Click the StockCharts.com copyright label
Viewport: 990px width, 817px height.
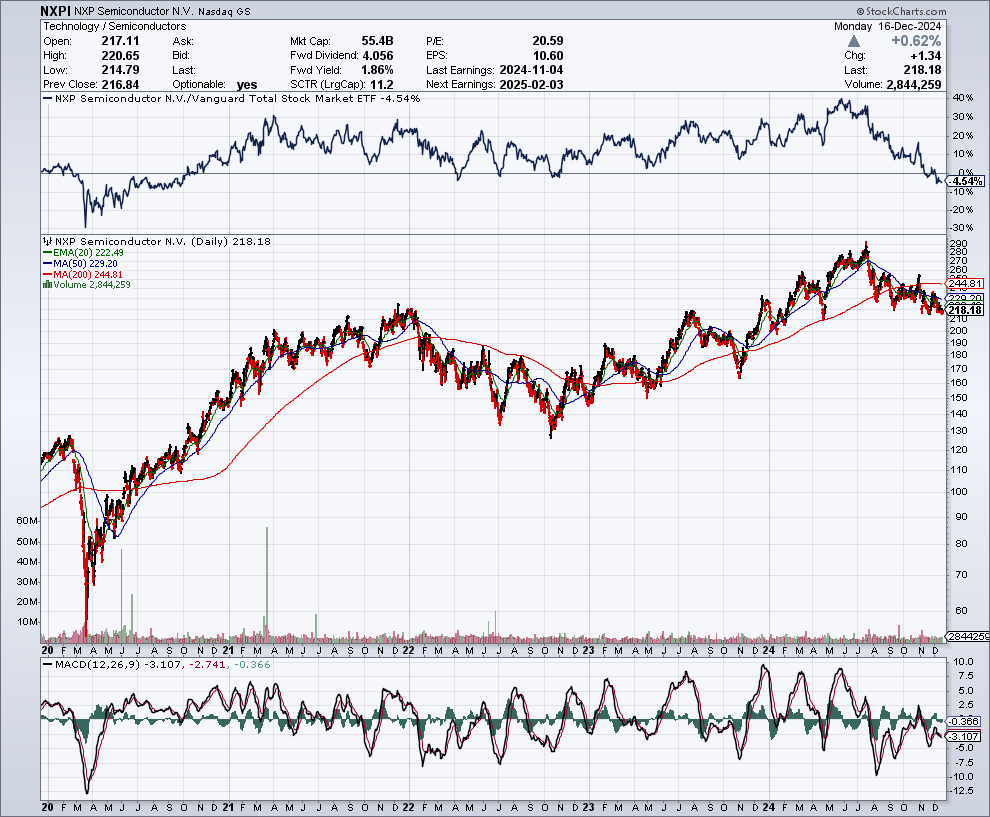pos(902,11)
